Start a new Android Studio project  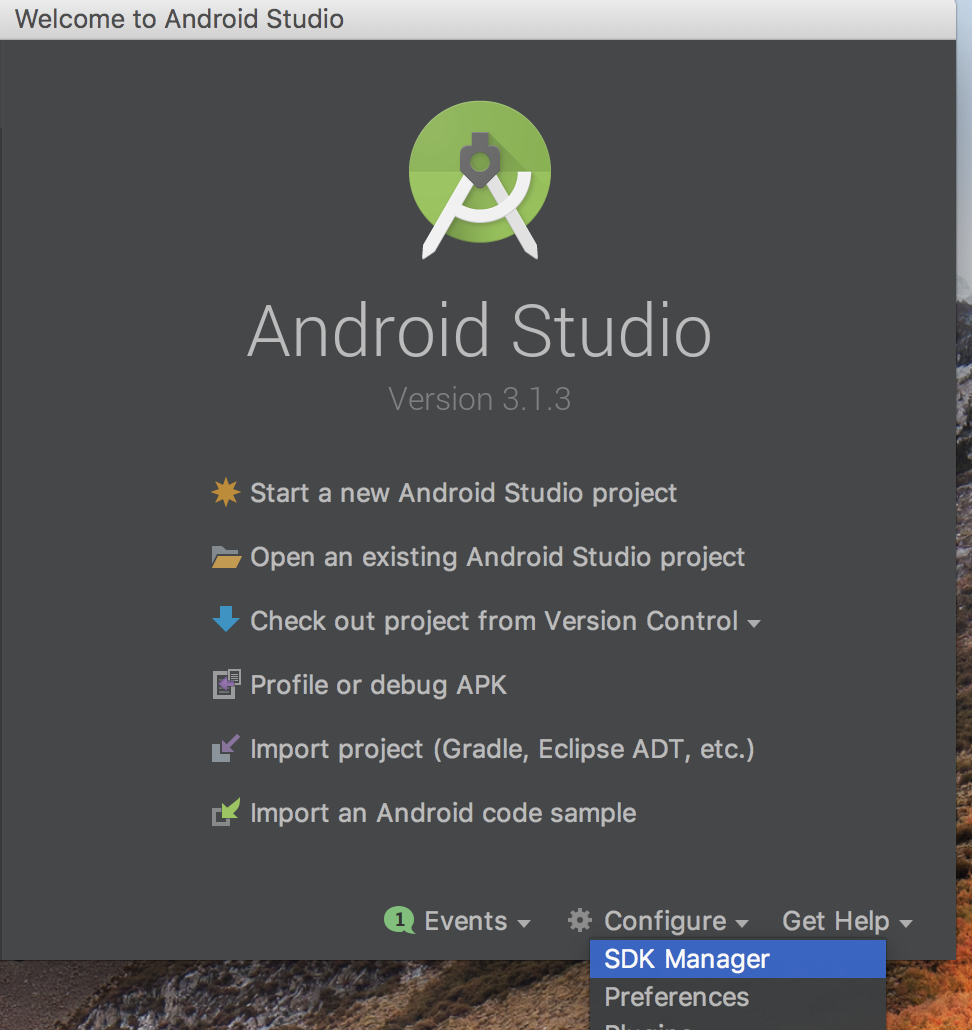(462, 492)
